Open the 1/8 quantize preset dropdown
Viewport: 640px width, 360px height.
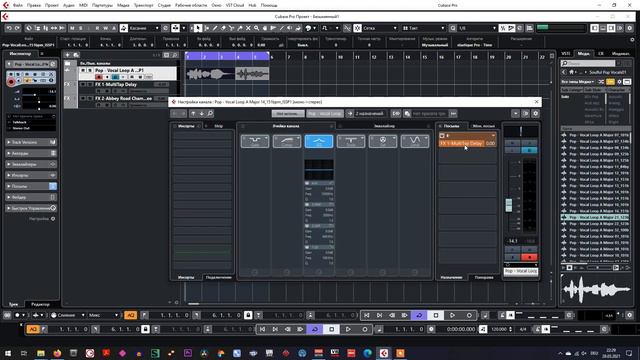coord(477,28)
